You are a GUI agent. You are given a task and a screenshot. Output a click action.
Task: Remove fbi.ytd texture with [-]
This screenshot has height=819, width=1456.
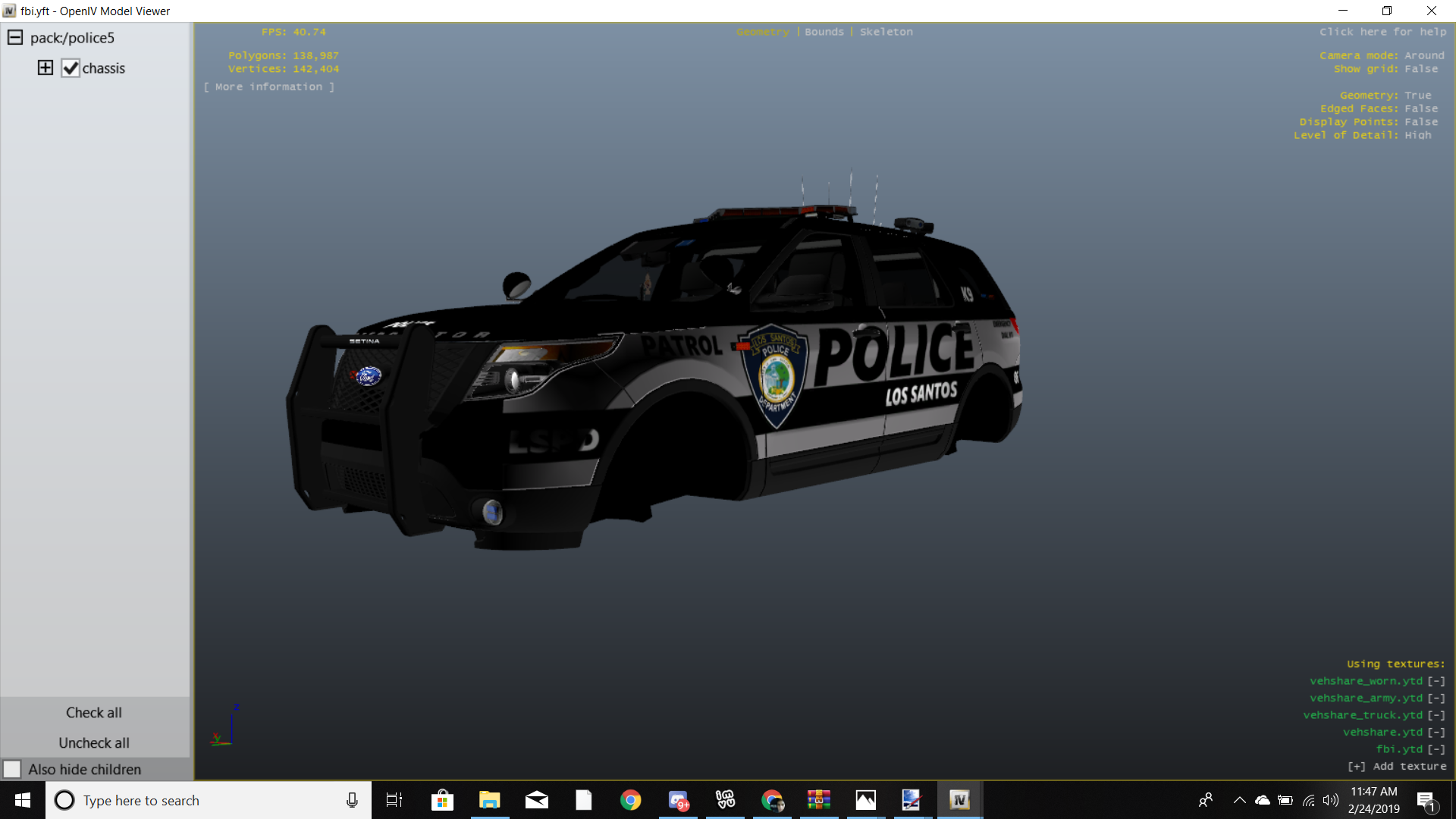1436,749
